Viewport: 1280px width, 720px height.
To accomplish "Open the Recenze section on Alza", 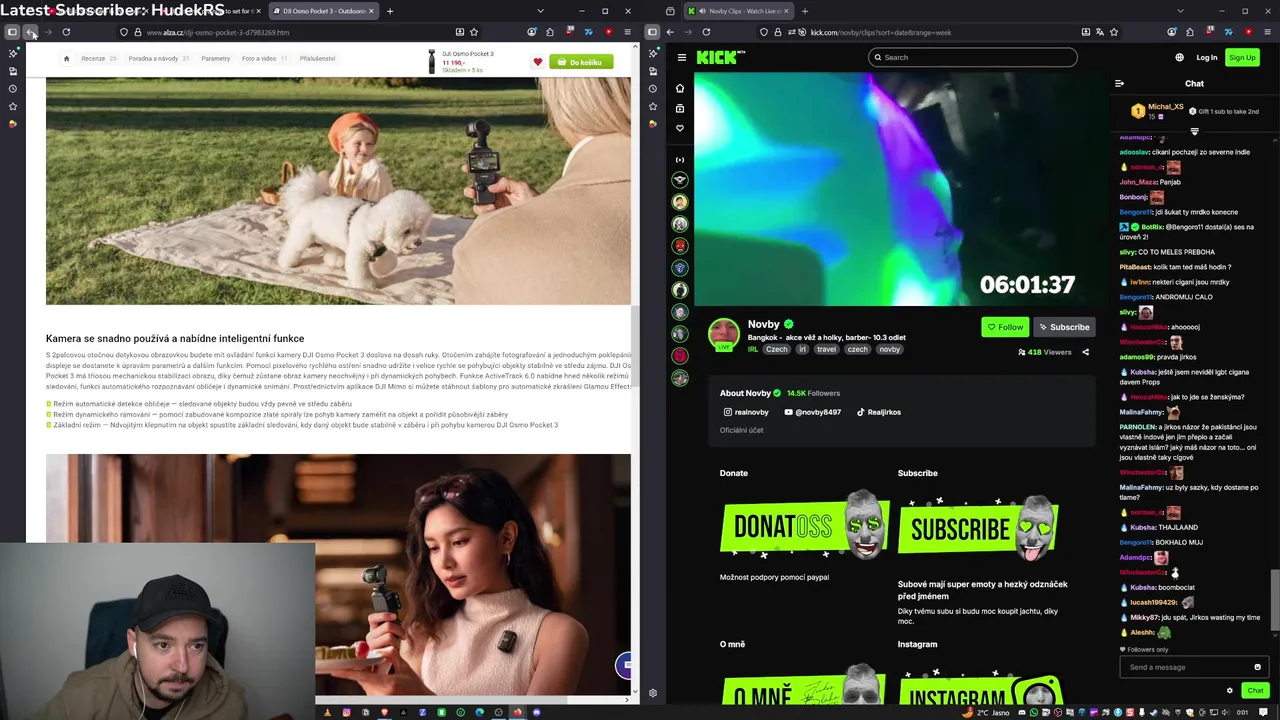I will coord(99,58).
